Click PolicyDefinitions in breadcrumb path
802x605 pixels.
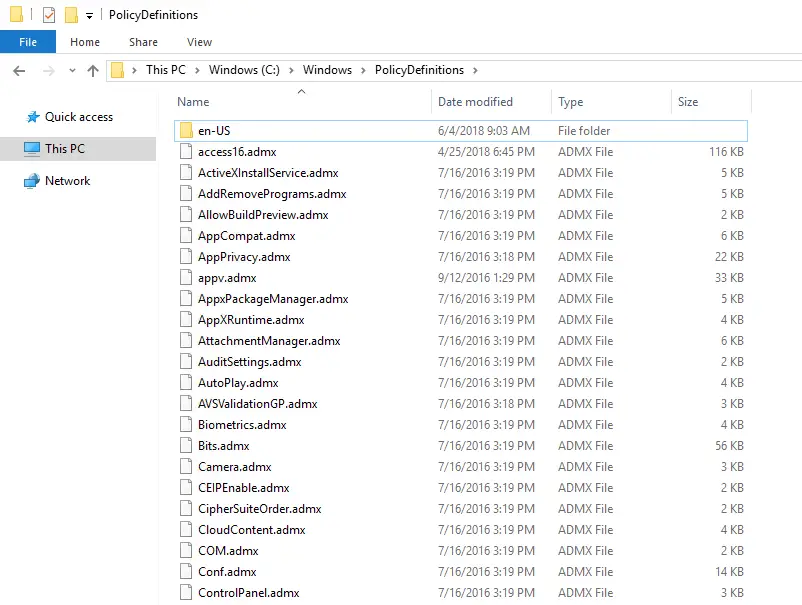click(419, 70)
